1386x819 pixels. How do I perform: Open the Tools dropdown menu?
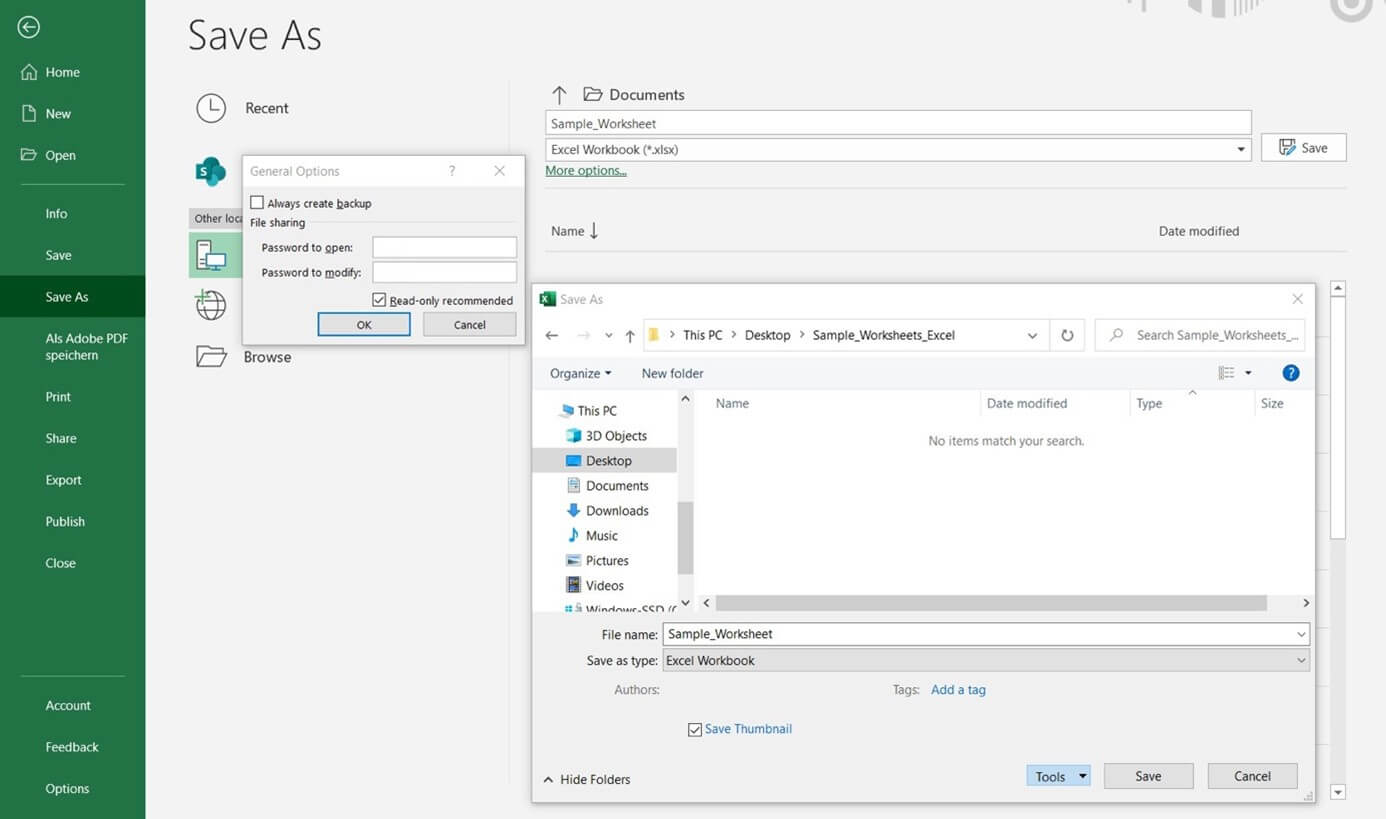pos(1057,775)
